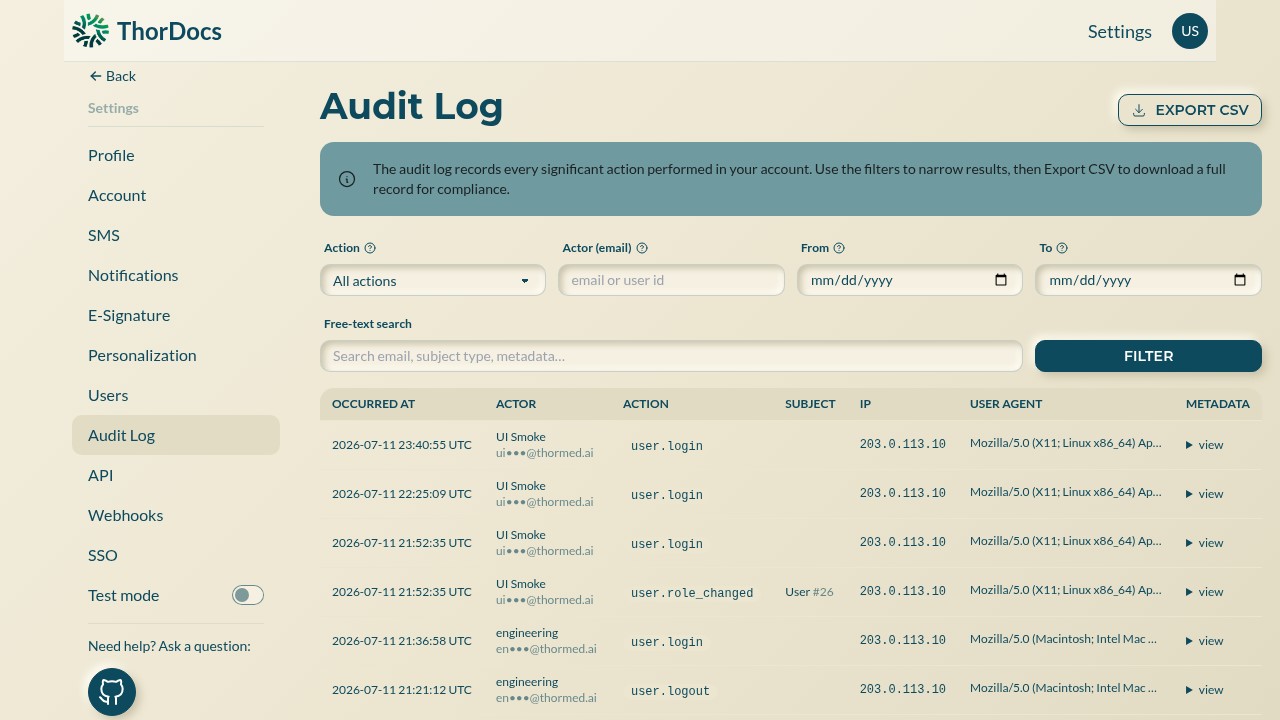Click the Actor (email) help icon

[x=642, y=248]
